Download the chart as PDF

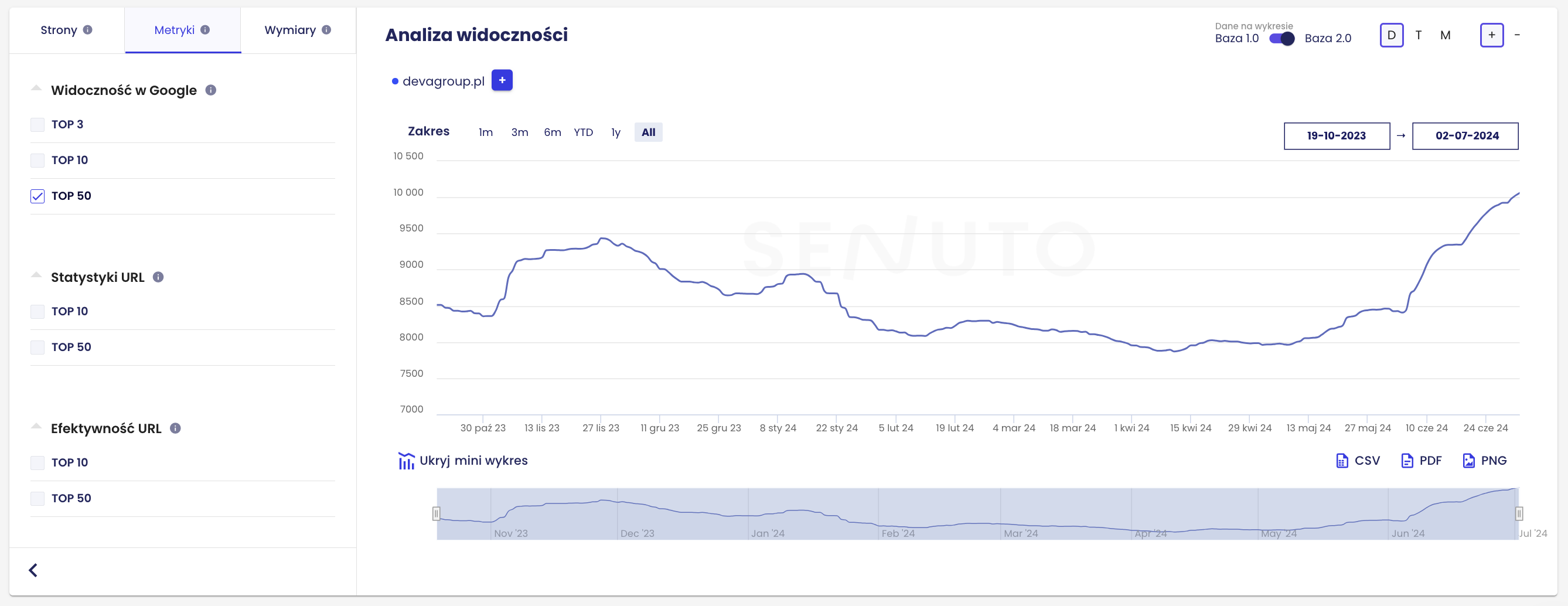point(1422,461)
